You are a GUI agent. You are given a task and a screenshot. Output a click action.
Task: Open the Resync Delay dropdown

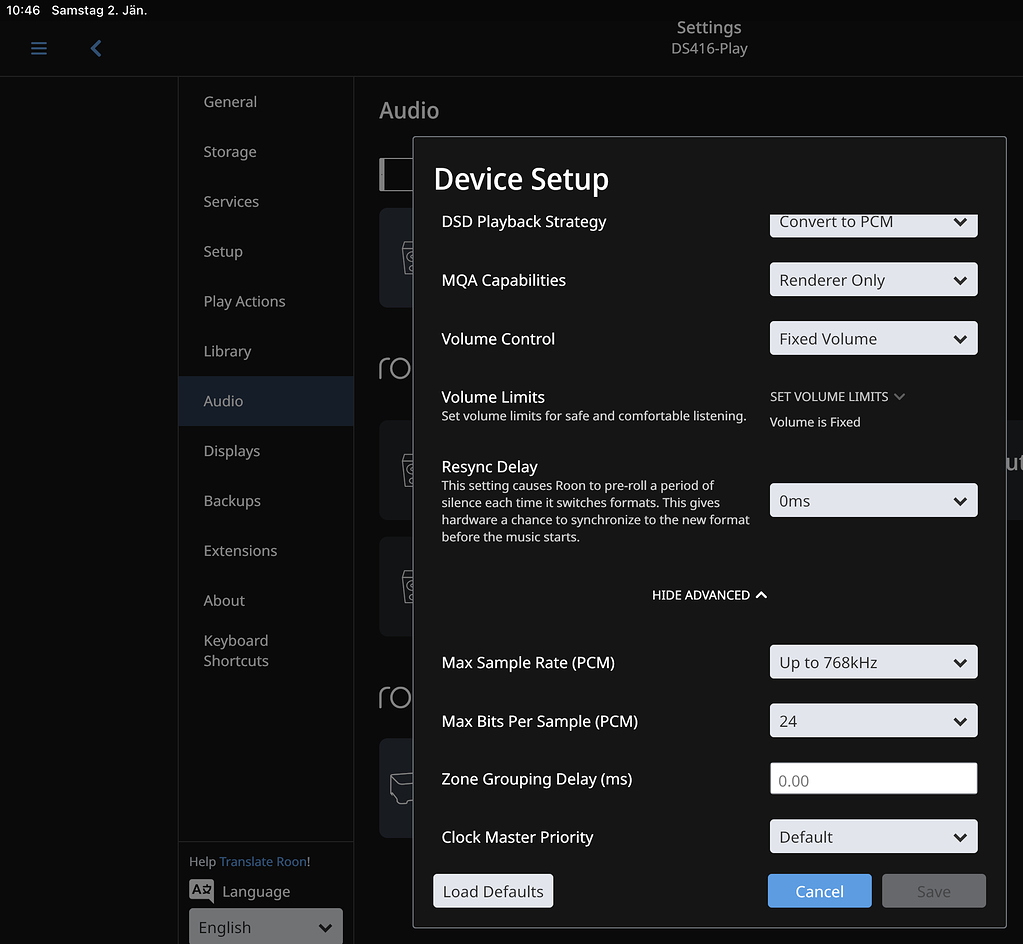click(872, 500)
